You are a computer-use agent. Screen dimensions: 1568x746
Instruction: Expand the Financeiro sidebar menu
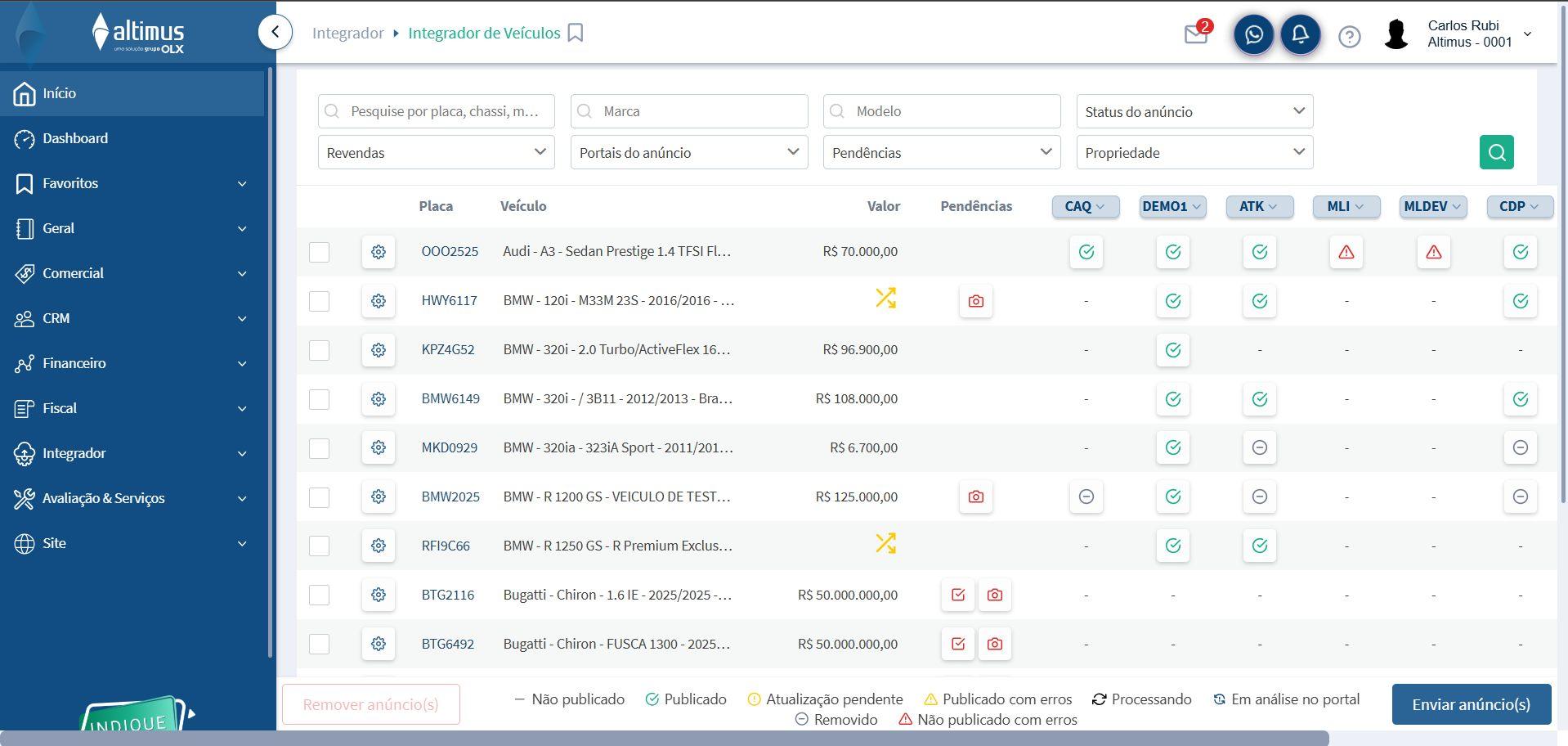pyautogui.click(x=131, y=363)
